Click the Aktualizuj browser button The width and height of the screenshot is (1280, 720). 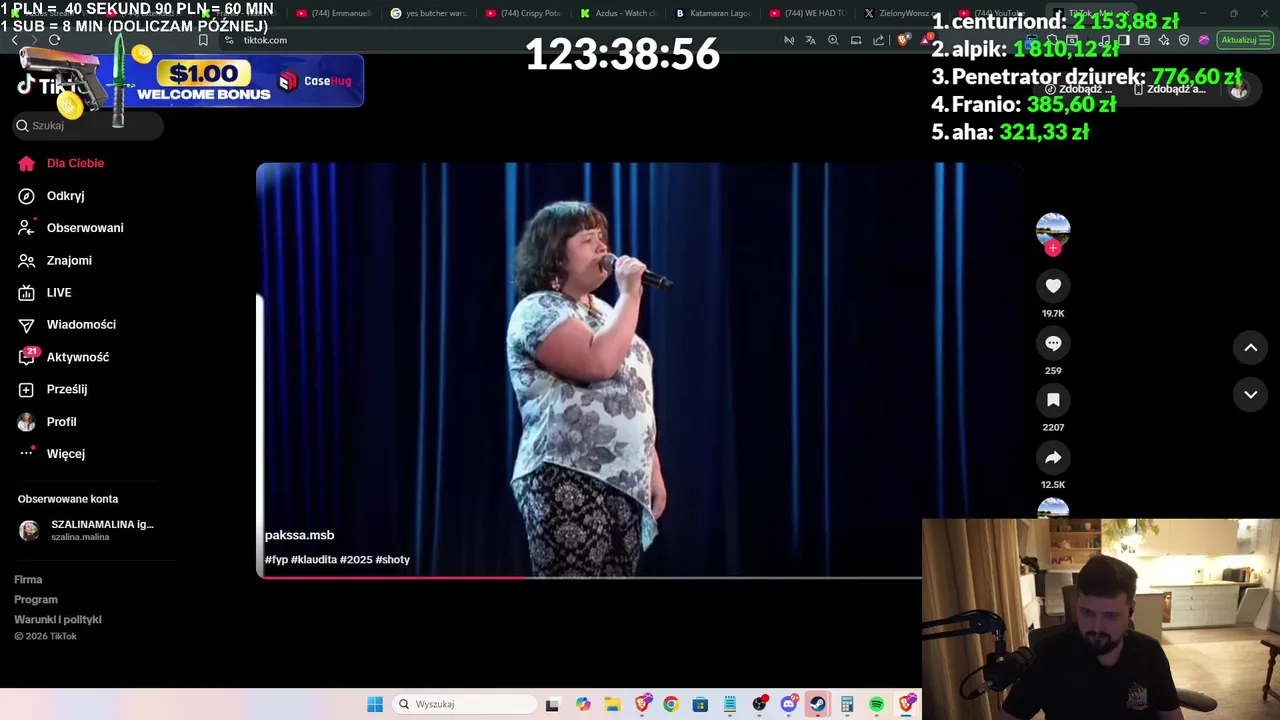click(1244, 40)
